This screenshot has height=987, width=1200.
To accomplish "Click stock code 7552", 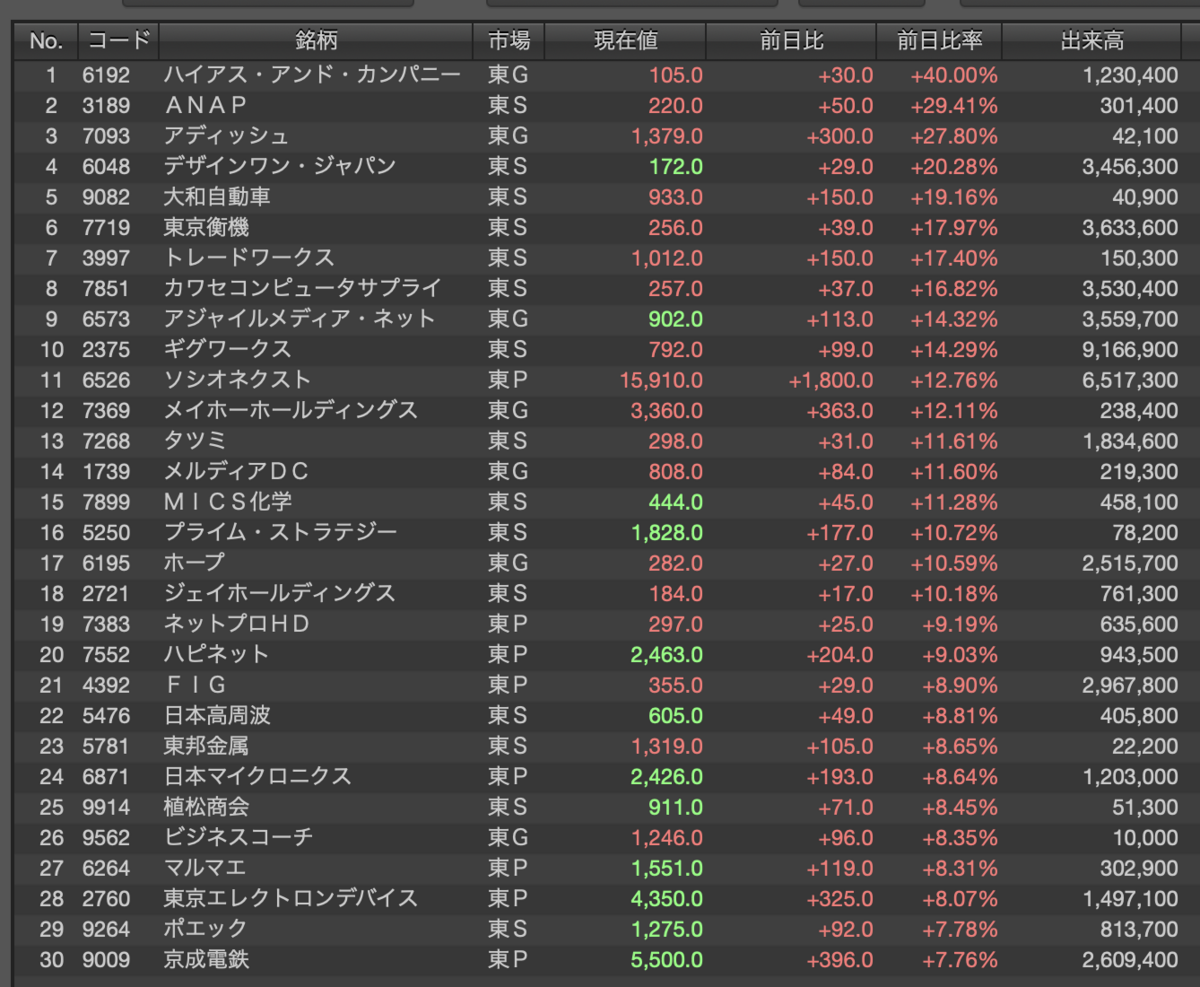I will (x=106, y=654).
